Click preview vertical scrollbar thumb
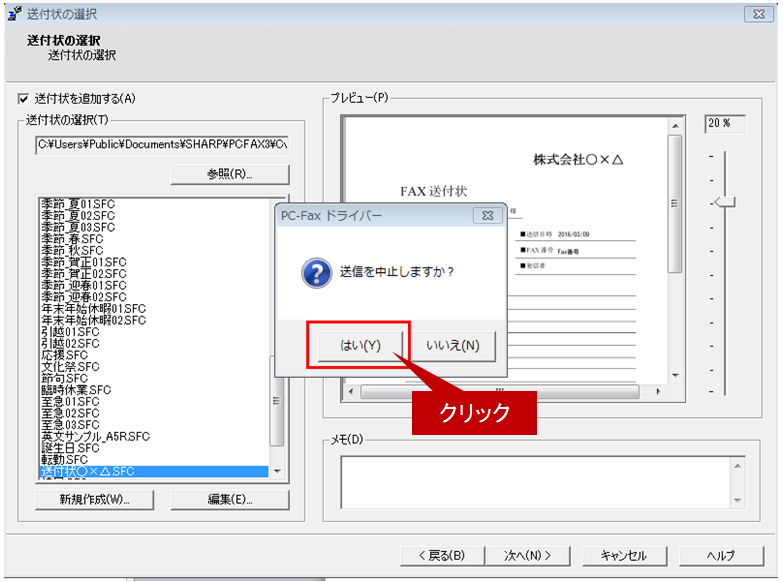The width and height of the screenshot is (783, 582). pyautogui.click(x=675, y=204)
